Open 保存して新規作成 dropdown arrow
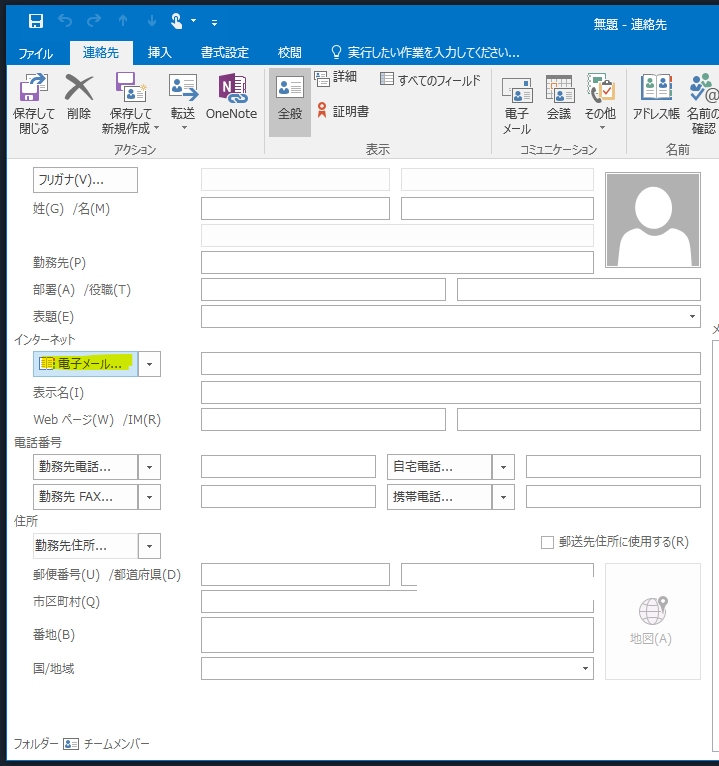 [156, 128]
